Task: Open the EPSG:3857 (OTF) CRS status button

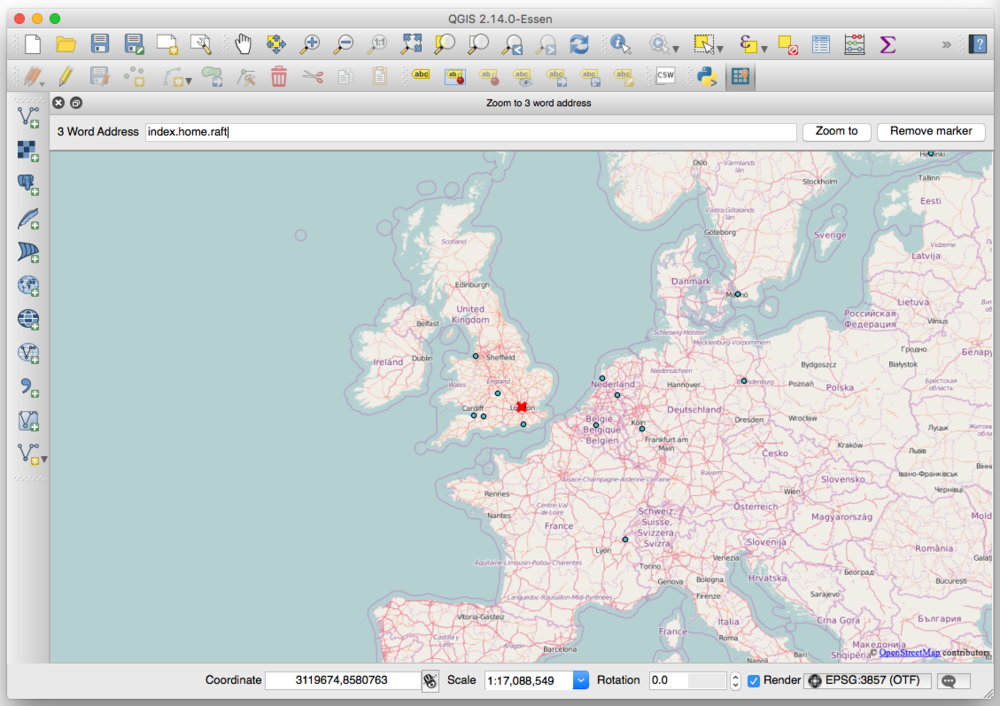Action: [x=867, y=680]
